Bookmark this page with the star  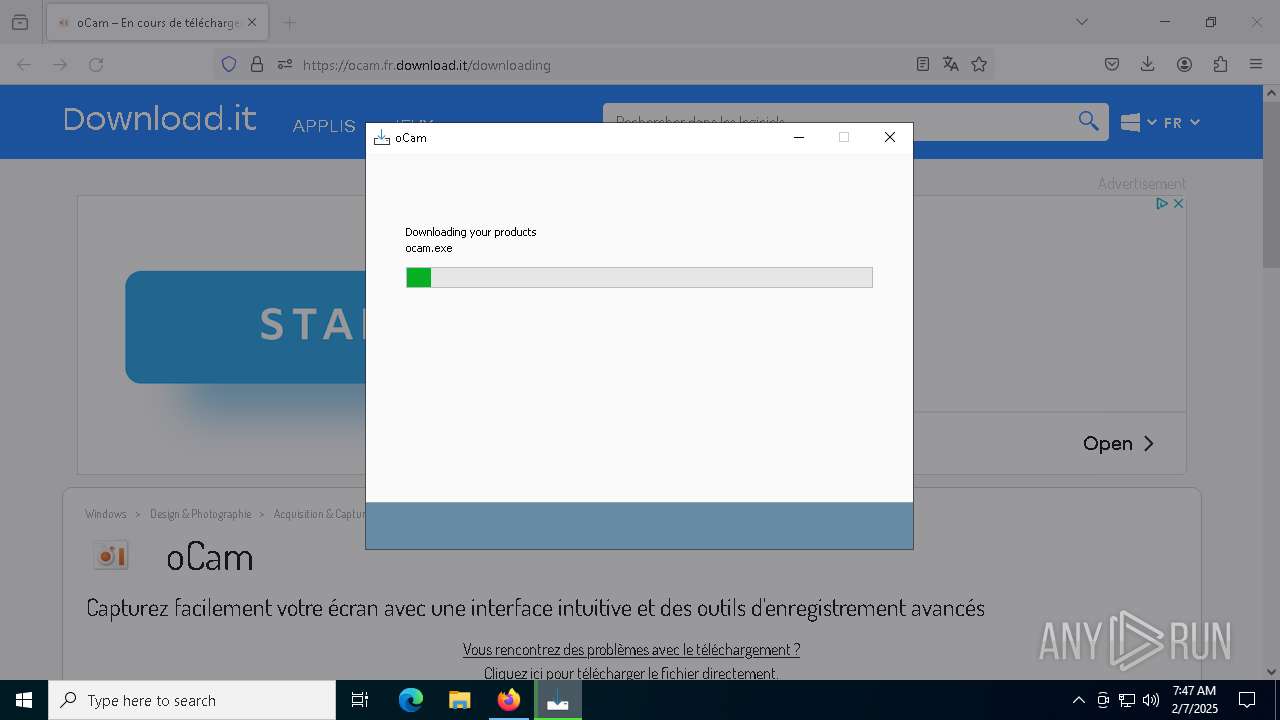click(x=979, y=64)
